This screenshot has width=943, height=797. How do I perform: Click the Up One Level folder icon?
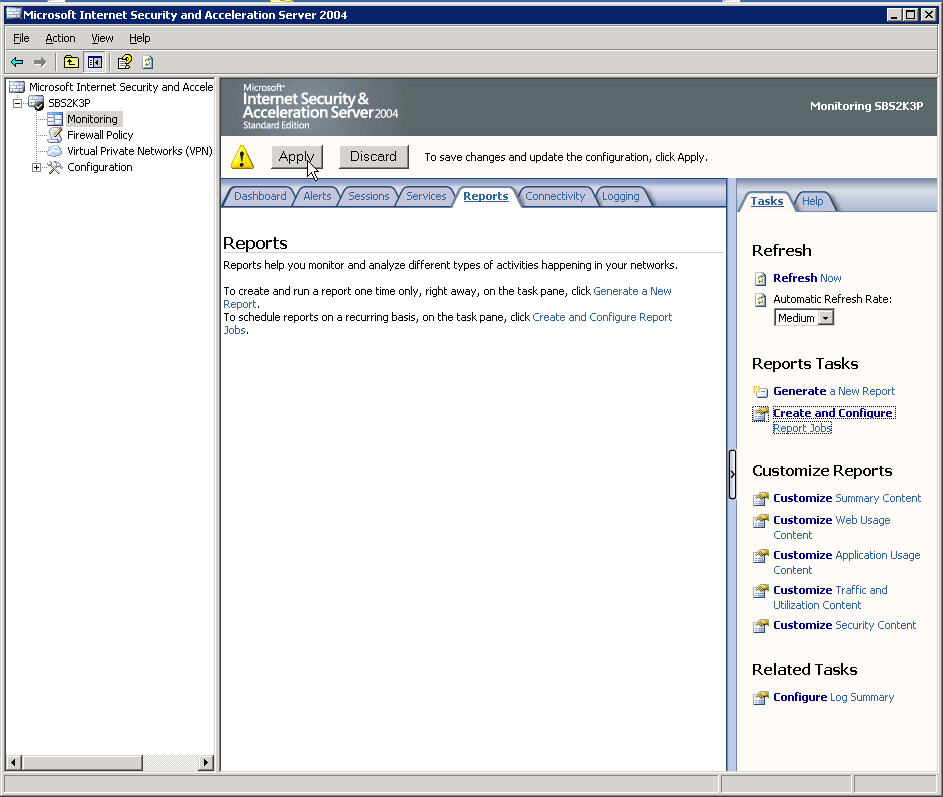click(x=71, y=62)
